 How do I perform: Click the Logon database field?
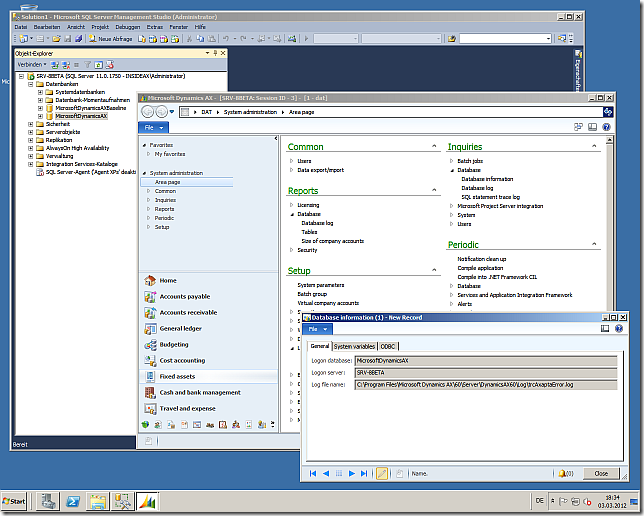486,361
